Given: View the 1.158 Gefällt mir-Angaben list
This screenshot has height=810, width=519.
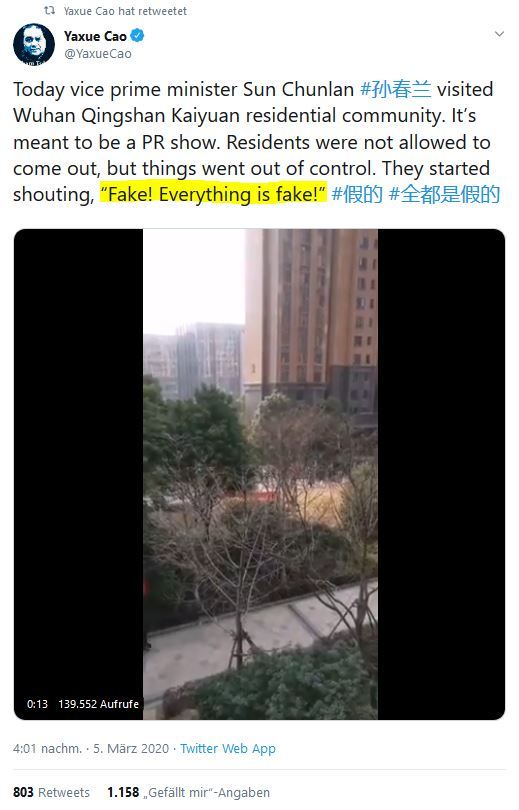Looking at the screenshot, I should pos(188,792).
